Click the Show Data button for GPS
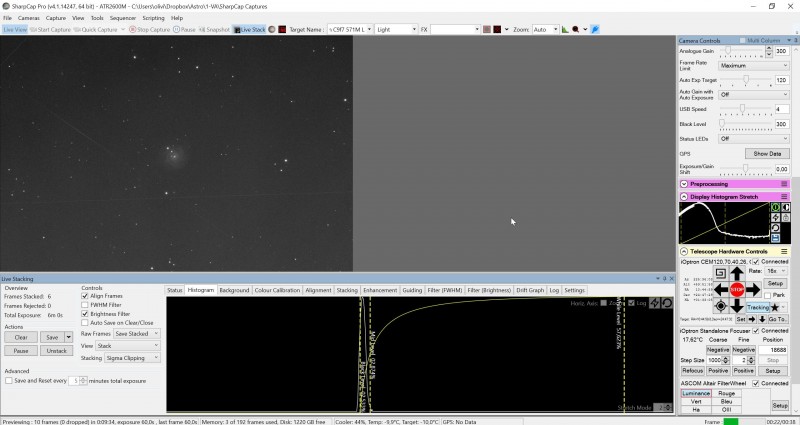Image resolution: width=800 pixels, height=425 pixels. point(767,154)
